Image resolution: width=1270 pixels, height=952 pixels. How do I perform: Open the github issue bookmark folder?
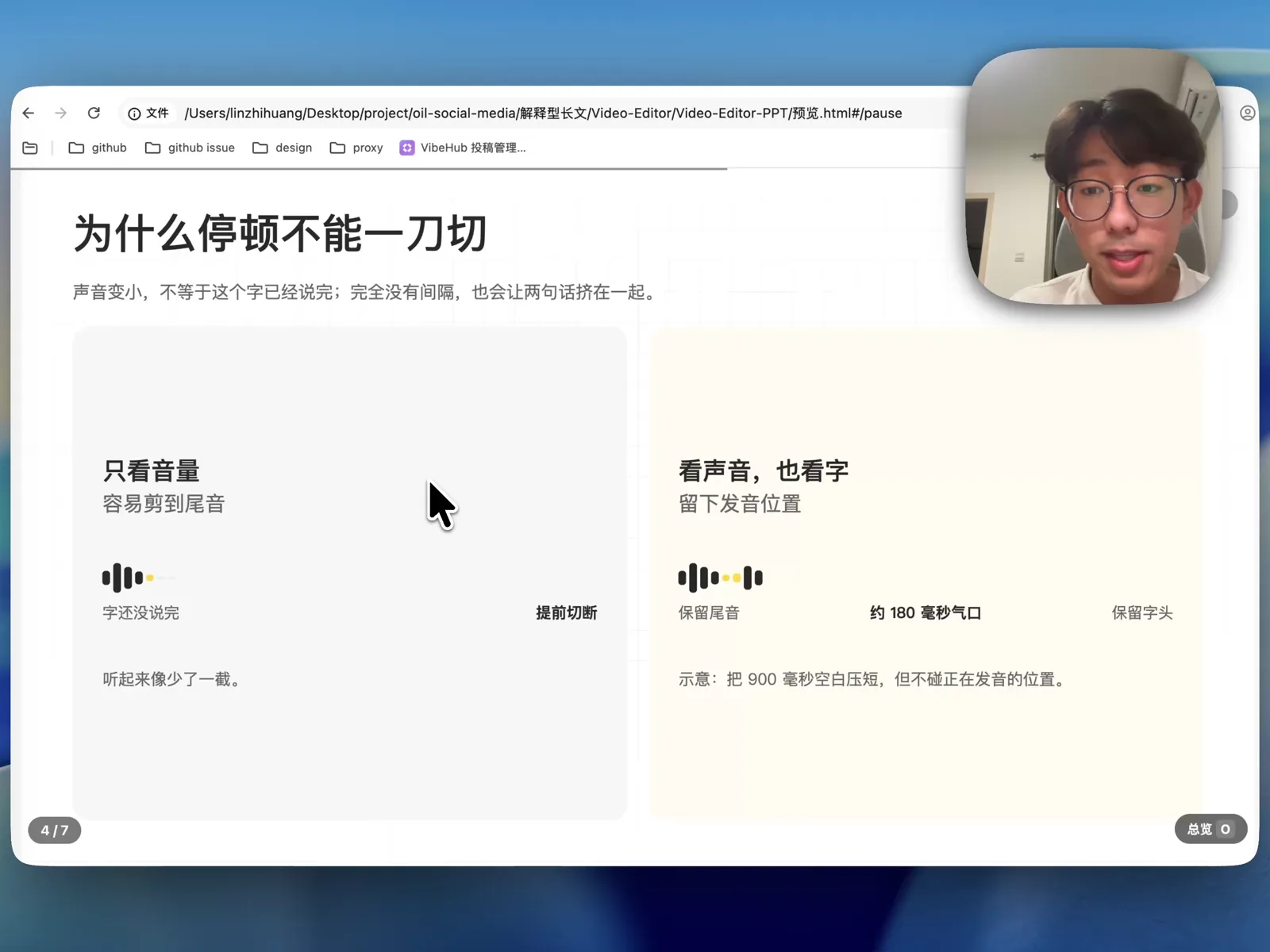190,148
